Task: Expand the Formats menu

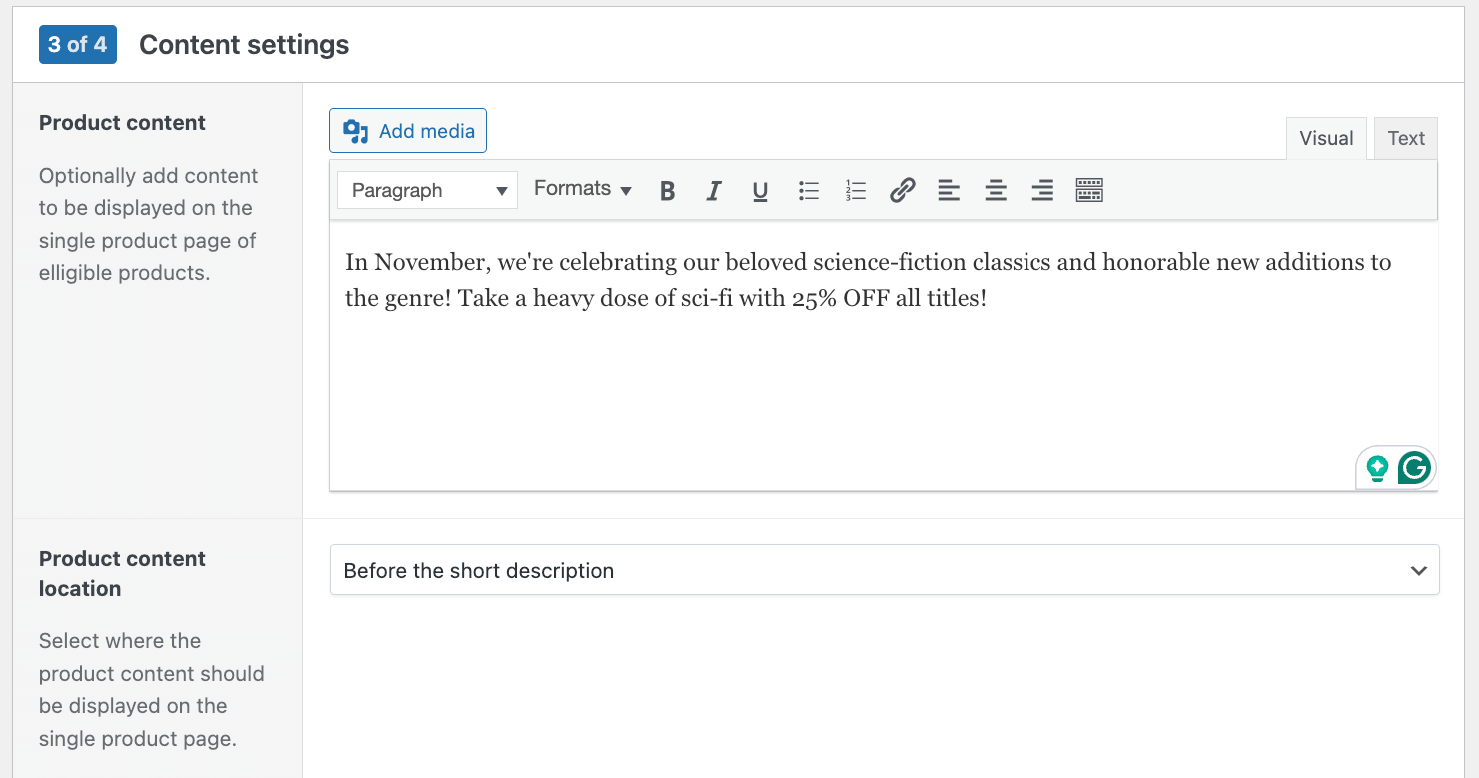Action: 583,188
